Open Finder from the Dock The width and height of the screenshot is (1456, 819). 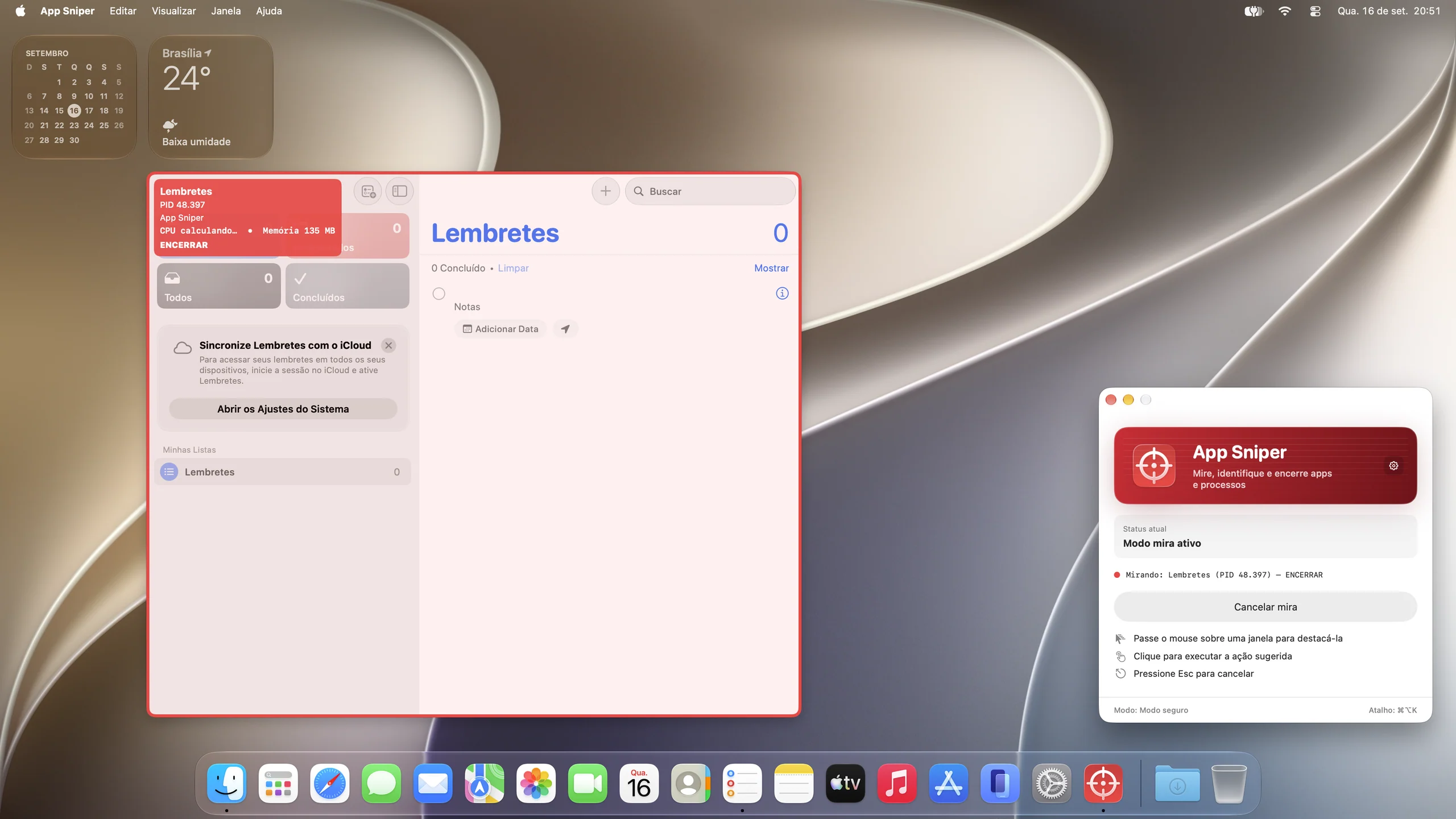tap(226, 784)
